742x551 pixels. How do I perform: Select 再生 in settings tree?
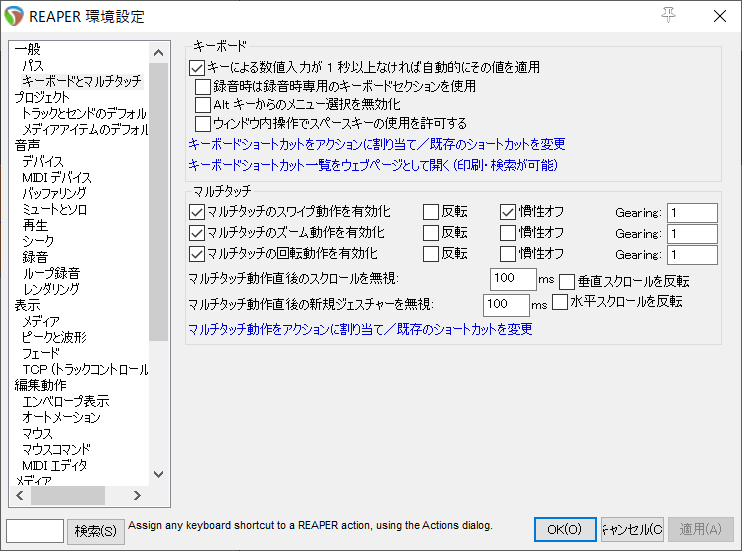[35, 225]
